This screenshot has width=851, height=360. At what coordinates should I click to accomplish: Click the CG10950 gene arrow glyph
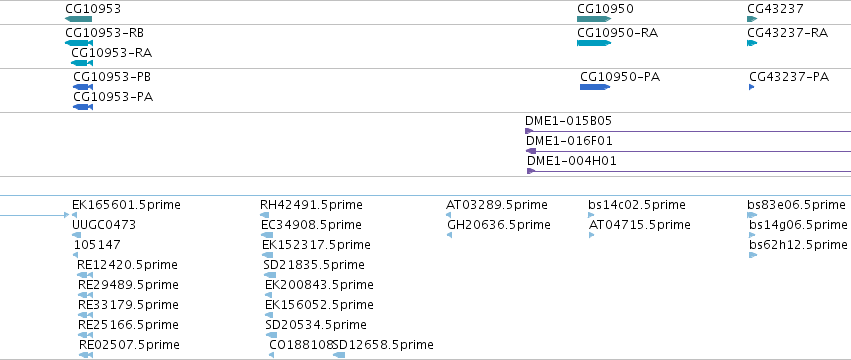pyautogui.click(x=594, y=19)
